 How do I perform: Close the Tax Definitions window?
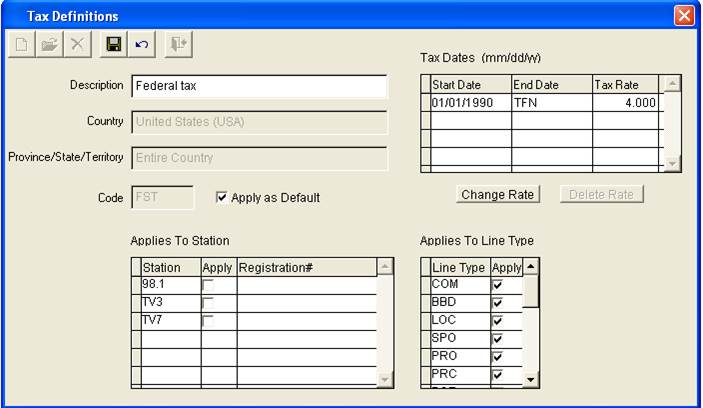coord(684,16)
